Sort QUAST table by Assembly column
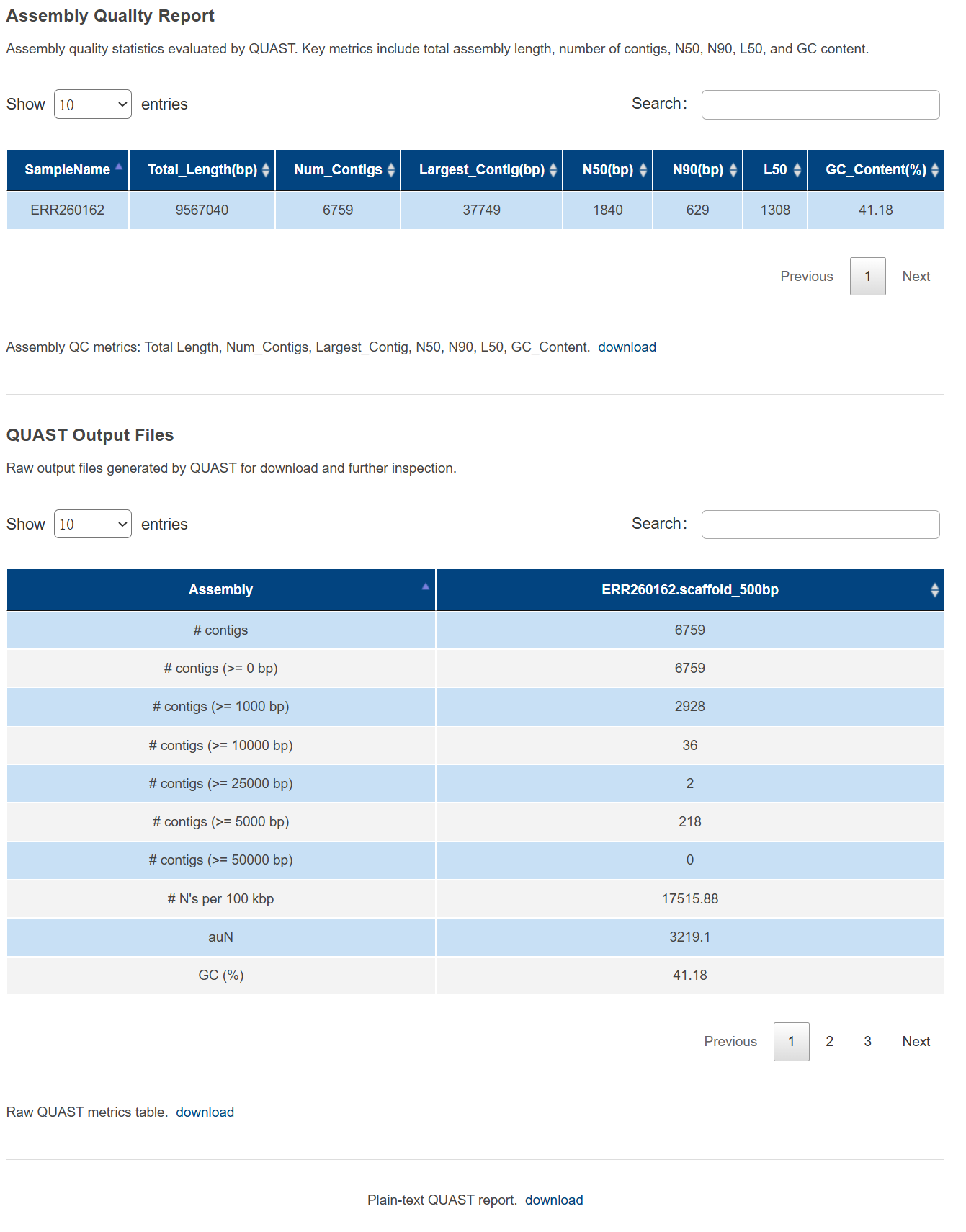 click(221, 590)
